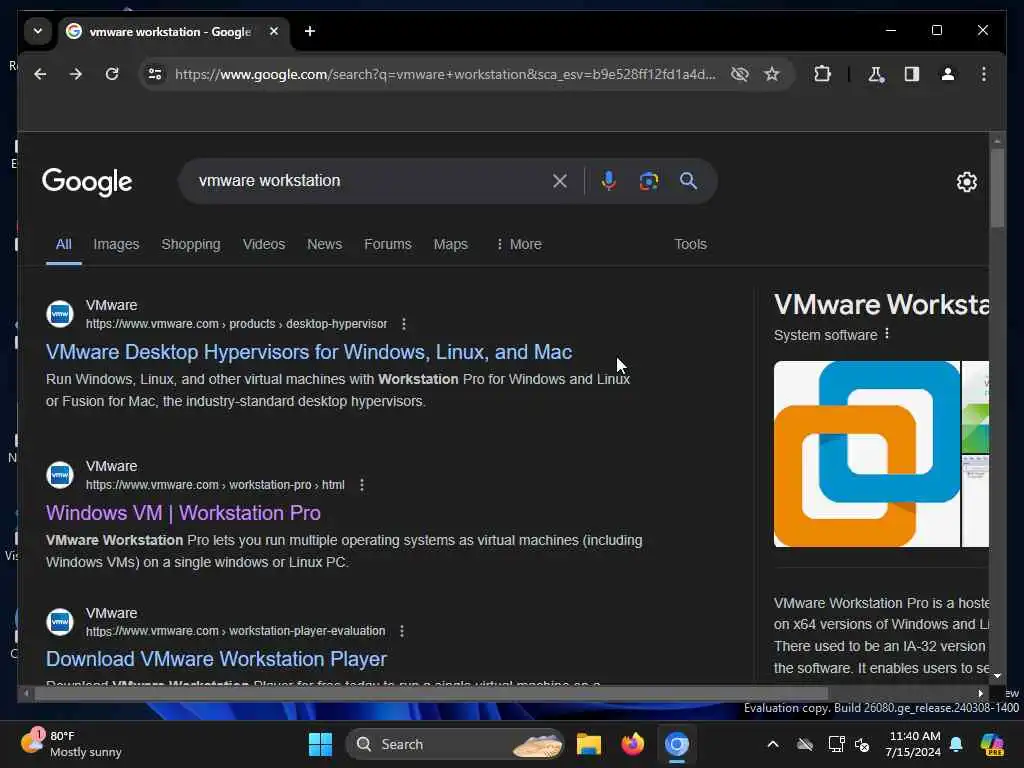Screen dimensions: 1024x768
Task: Bookmark this page with the star
Action: pyautogui.click(x=772, y=74)
